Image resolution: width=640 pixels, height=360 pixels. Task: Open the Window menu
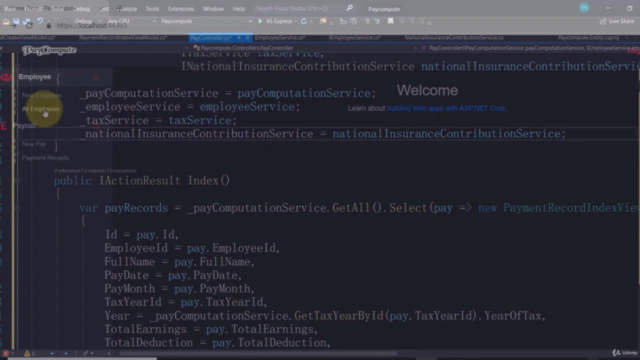pos(213,9)
